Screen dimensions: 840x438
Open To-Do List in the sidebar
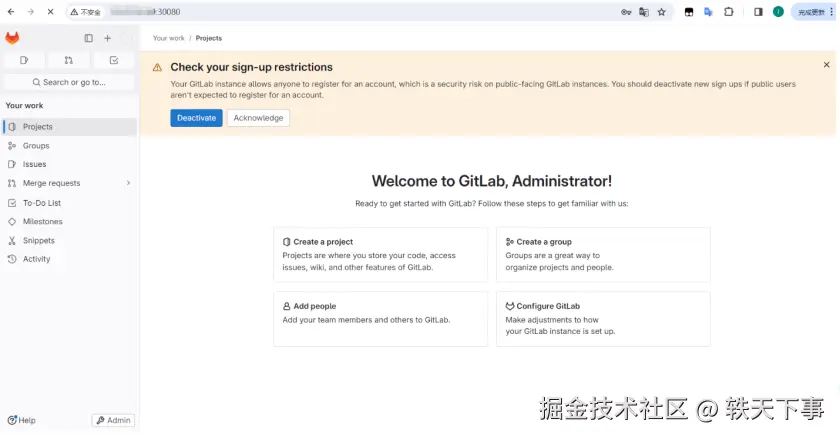[x=70, y=203]
